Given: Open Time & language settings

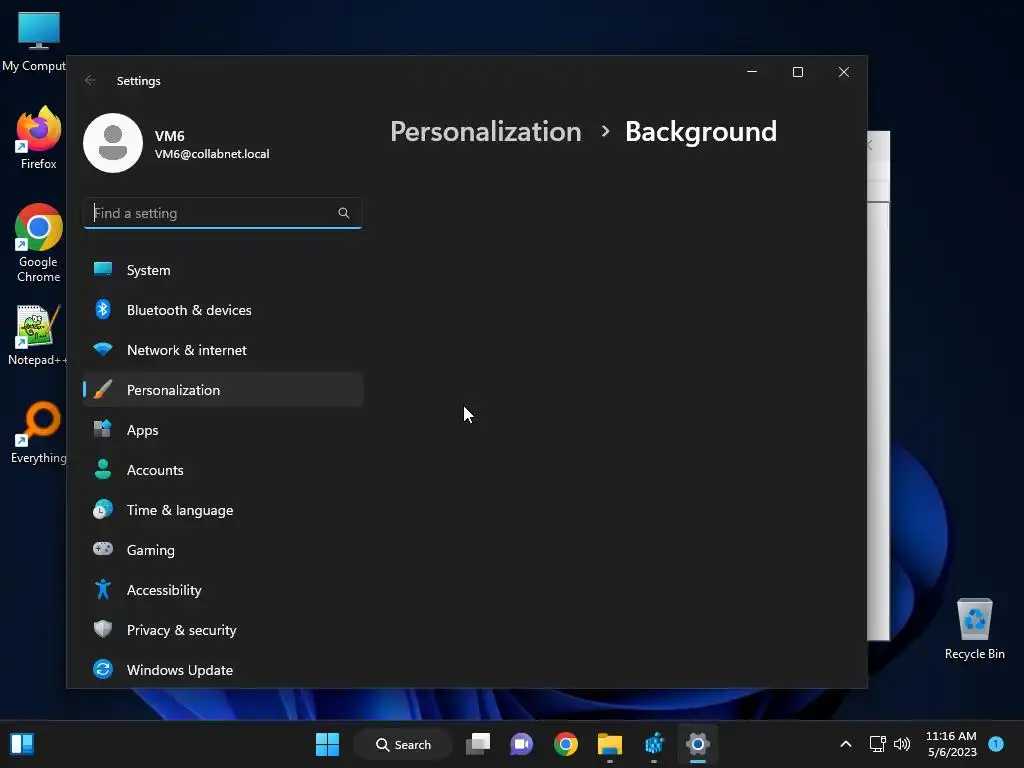Looking at the screenshot, I should point(223,510).
